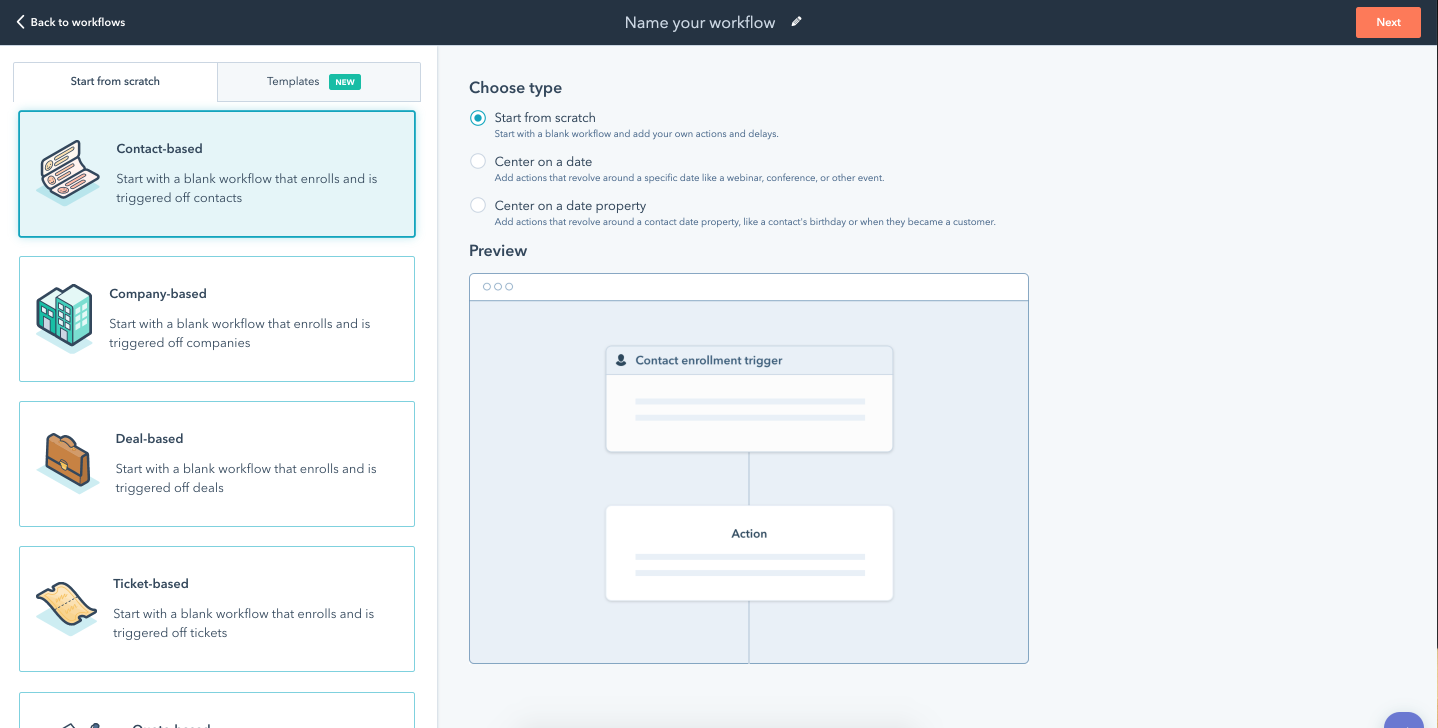Open the Start from scratch tab
This screenshot has width=1438, height=728.
click(x=115, y=81)
